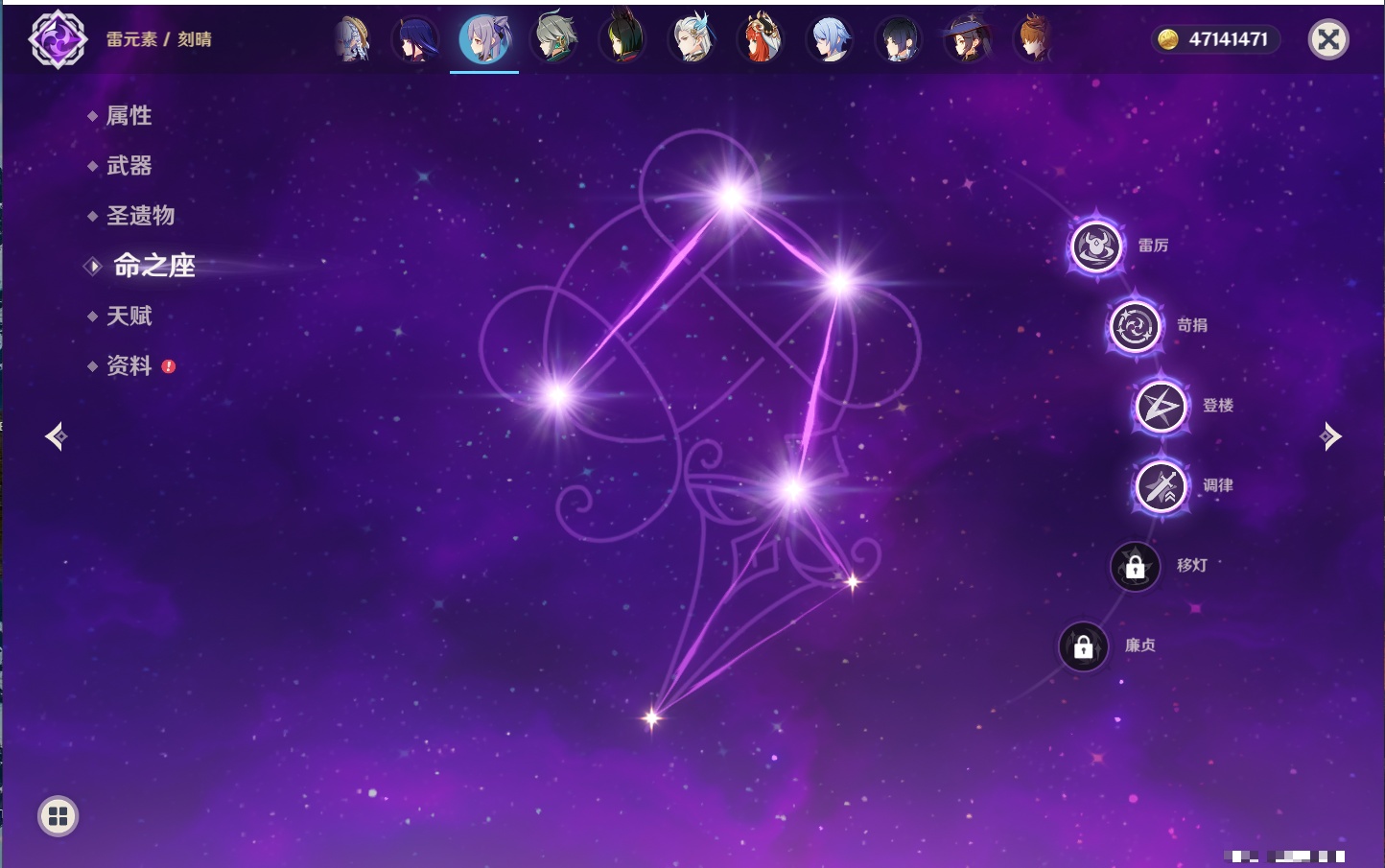
Task: Pick the light-blue-haired Eula avatar
Action: (830, 39)
